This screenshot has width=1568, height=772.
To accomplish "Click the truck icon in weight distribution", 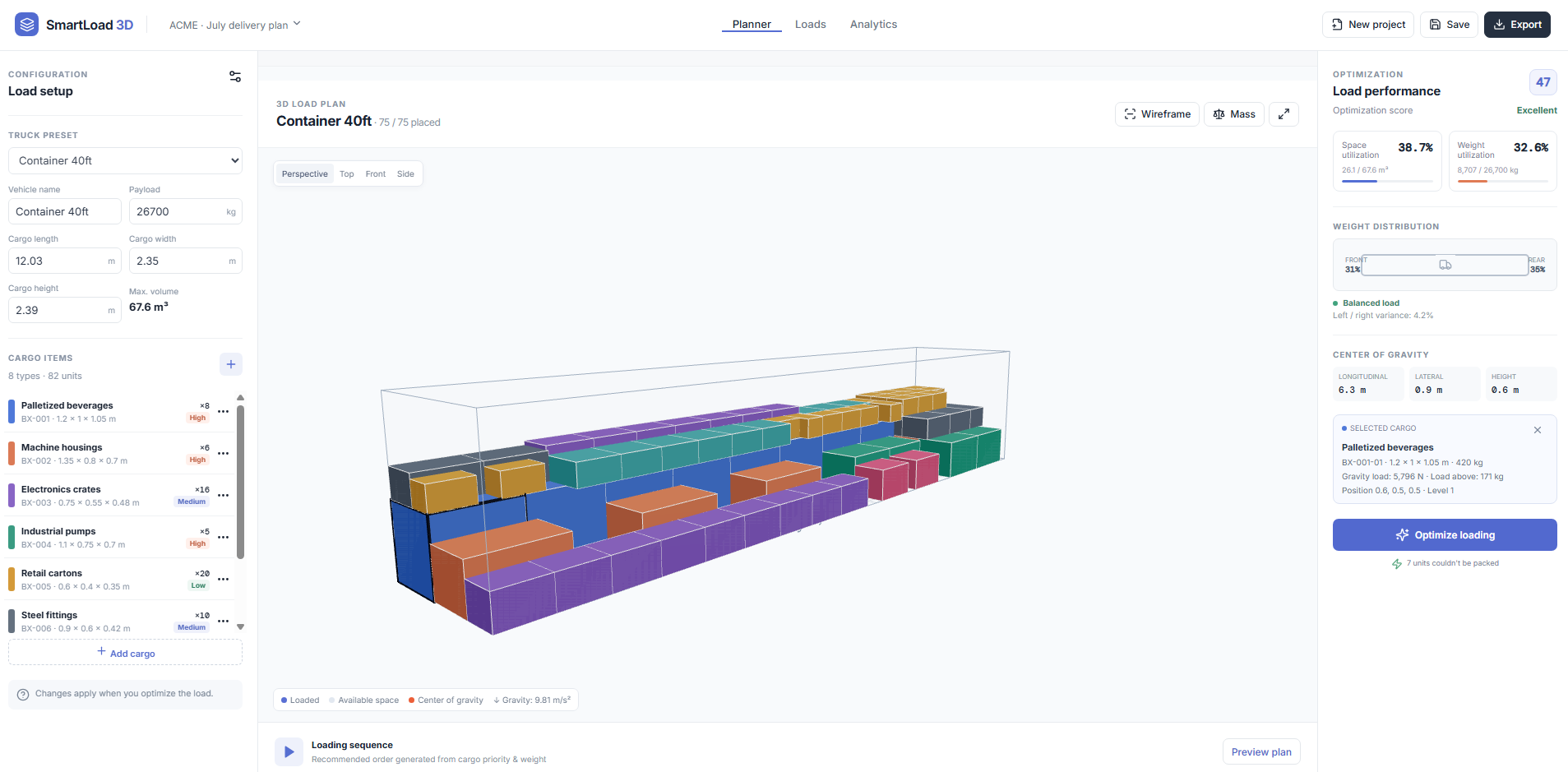I will pos(1445,265).
